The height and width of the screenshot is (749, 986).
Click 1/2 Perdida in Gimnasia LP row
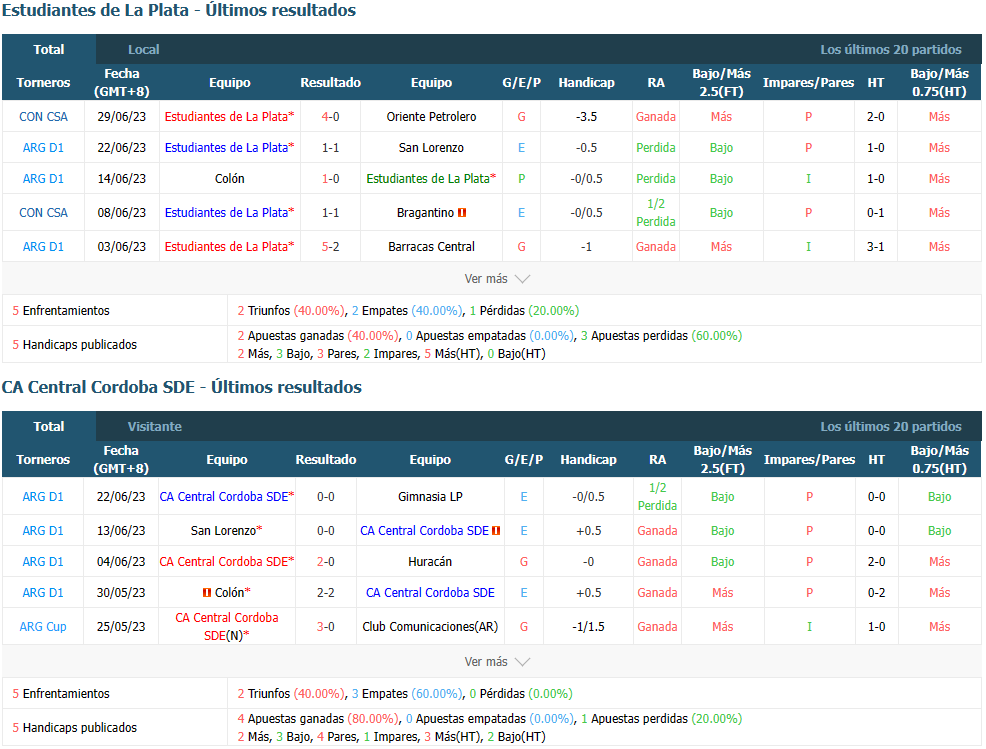point(657,497)
